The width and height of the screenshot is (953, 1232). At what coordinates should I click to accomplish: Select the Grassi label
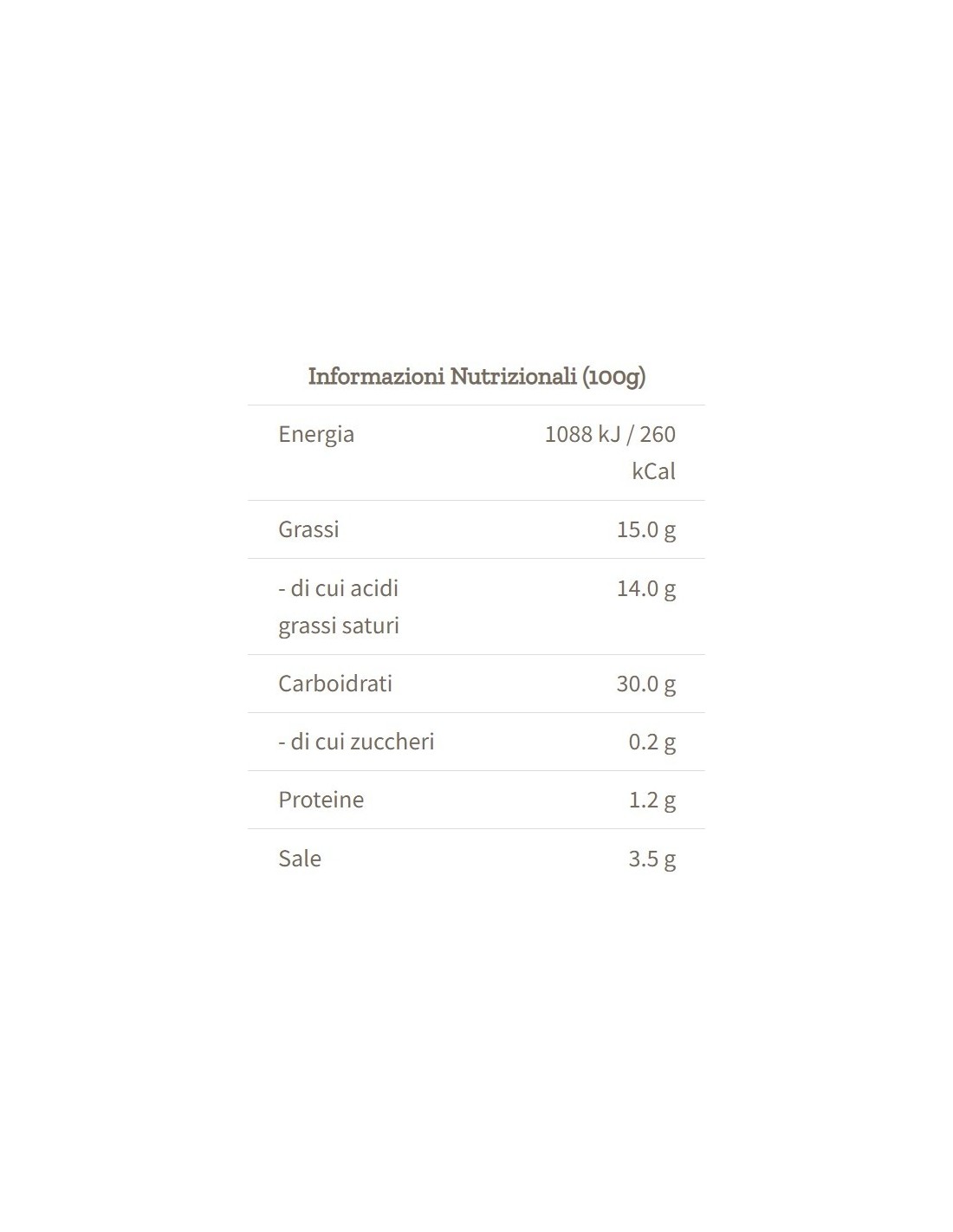pyautogui.click(x=308, y=529)
